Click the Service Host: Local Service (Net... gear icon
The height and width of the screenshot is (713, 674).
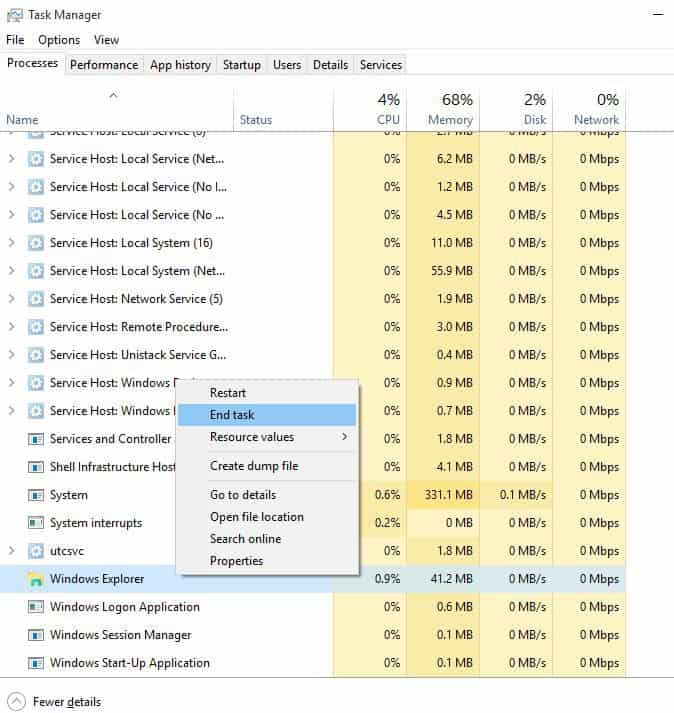click(35, 159)
